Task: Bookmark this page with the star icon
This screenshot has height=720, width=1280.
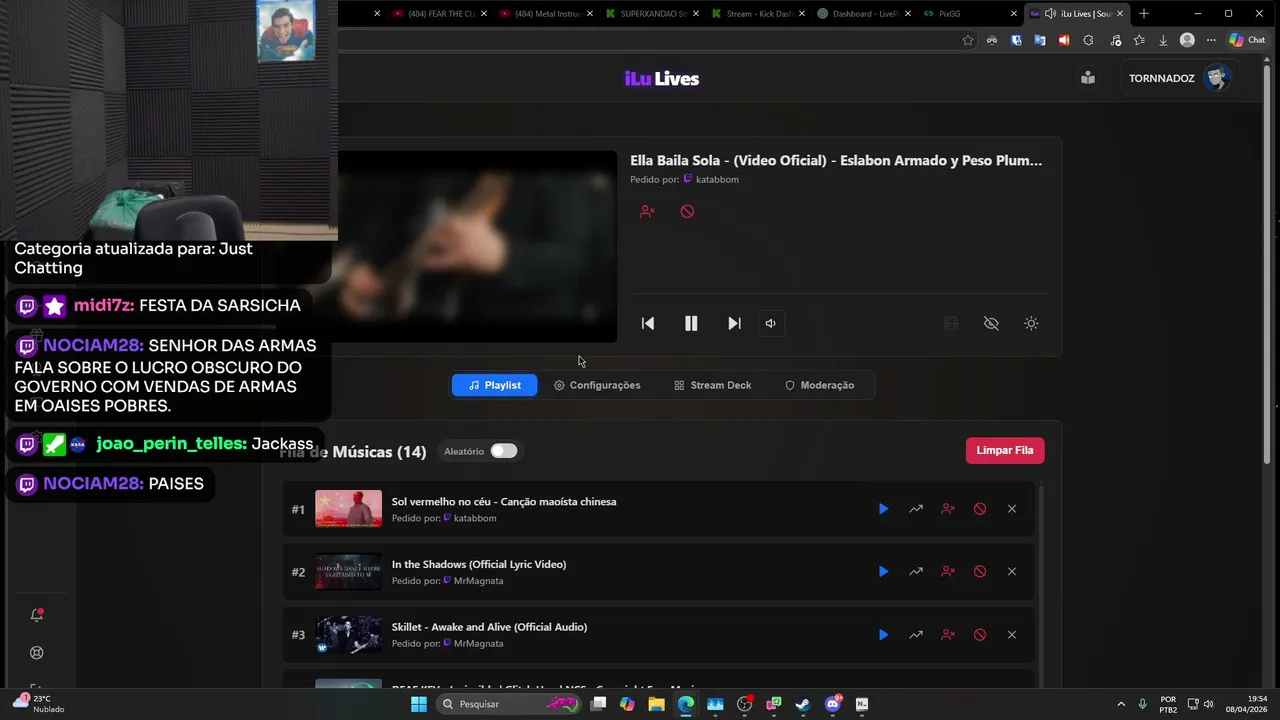Action: coord(968,40)
